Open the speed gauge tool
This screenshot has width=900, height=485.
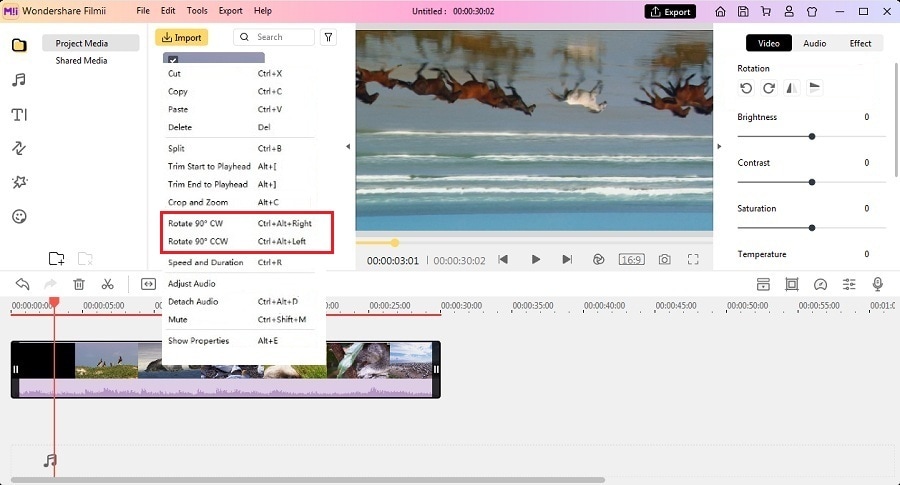tap(820, 284)
